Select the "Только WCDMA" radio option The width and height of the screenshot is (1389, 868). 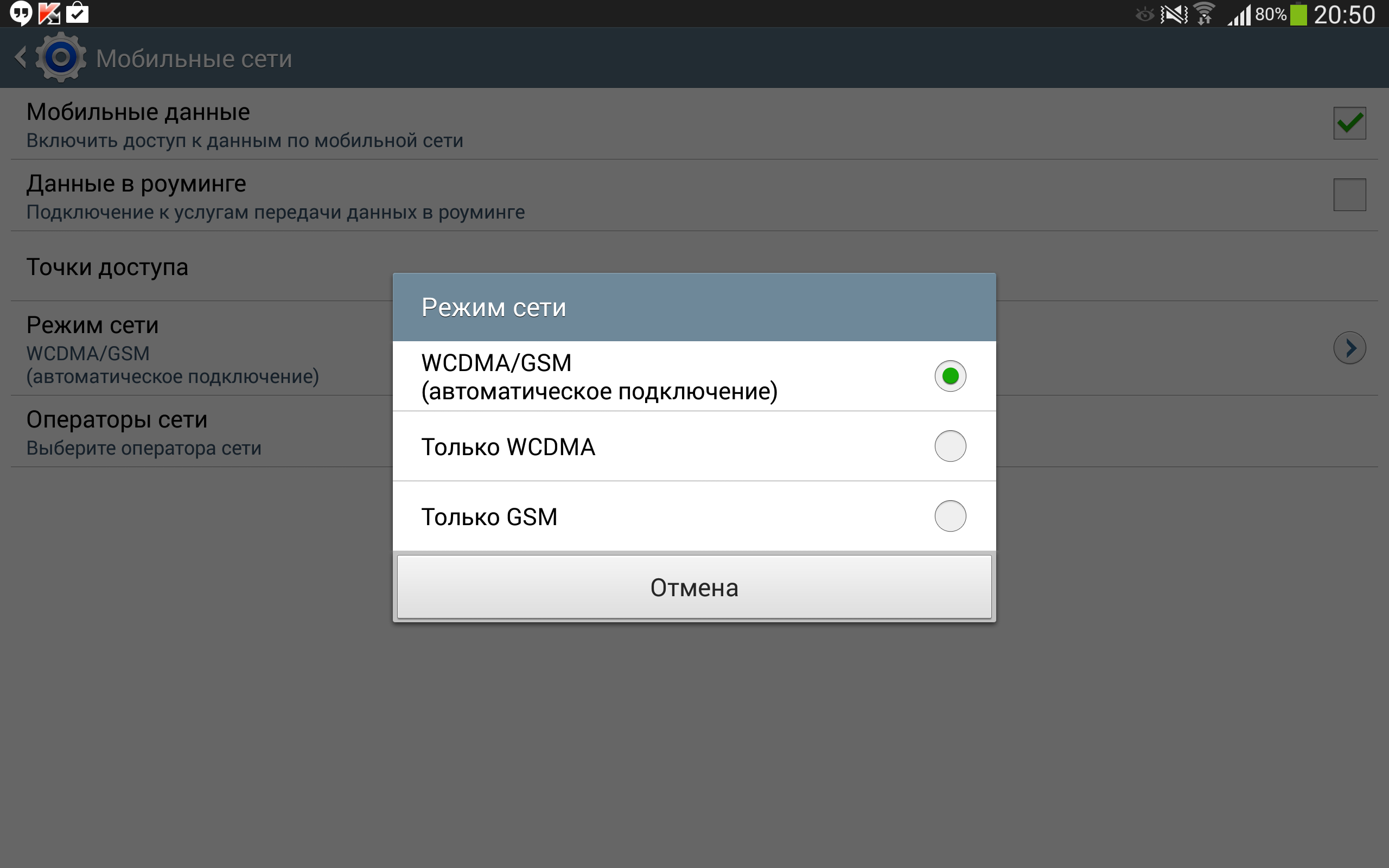950,446
